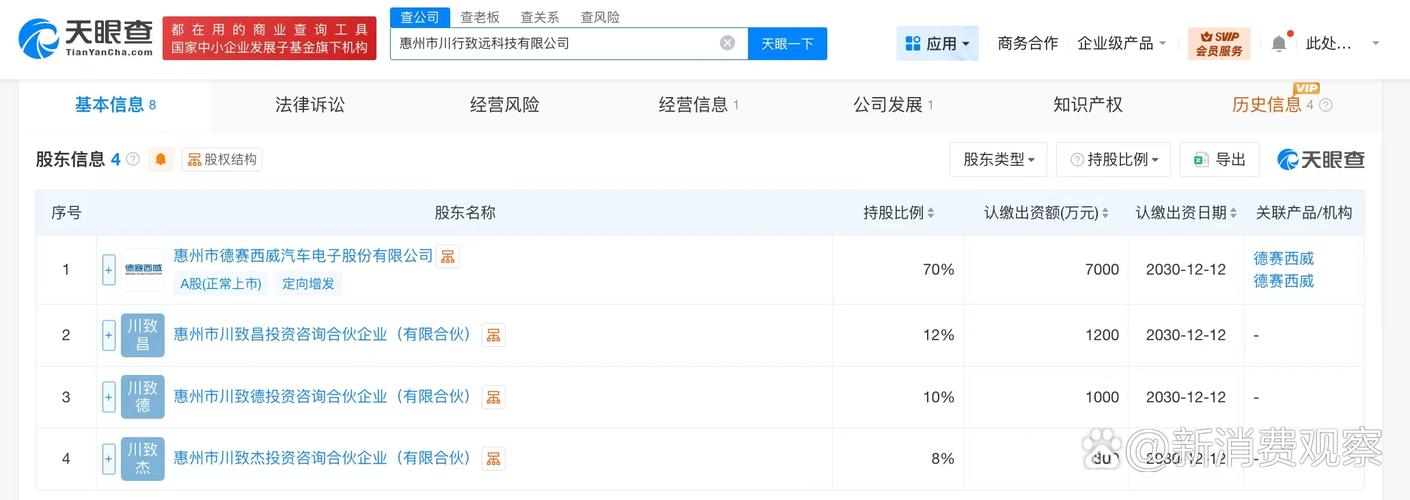Image resolution: width=1410 pixels, height=500 pixels.
Task: Sort the table by 持股比例 column arrows
Action: coord(931,213)
